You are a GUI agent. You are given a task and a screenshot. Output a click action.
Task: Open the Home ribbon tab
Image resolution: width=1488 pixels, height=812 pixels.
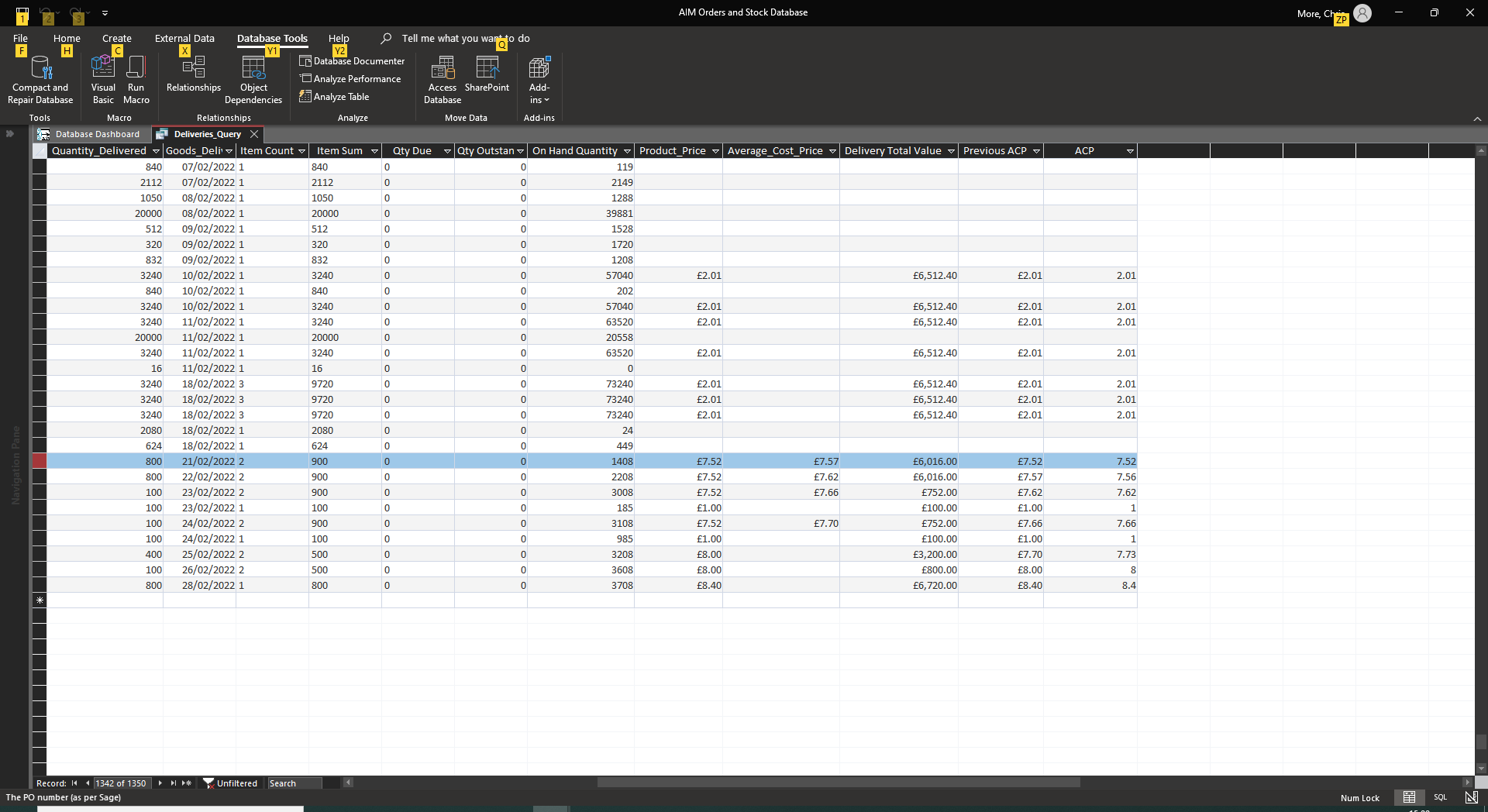pos(67,38)
